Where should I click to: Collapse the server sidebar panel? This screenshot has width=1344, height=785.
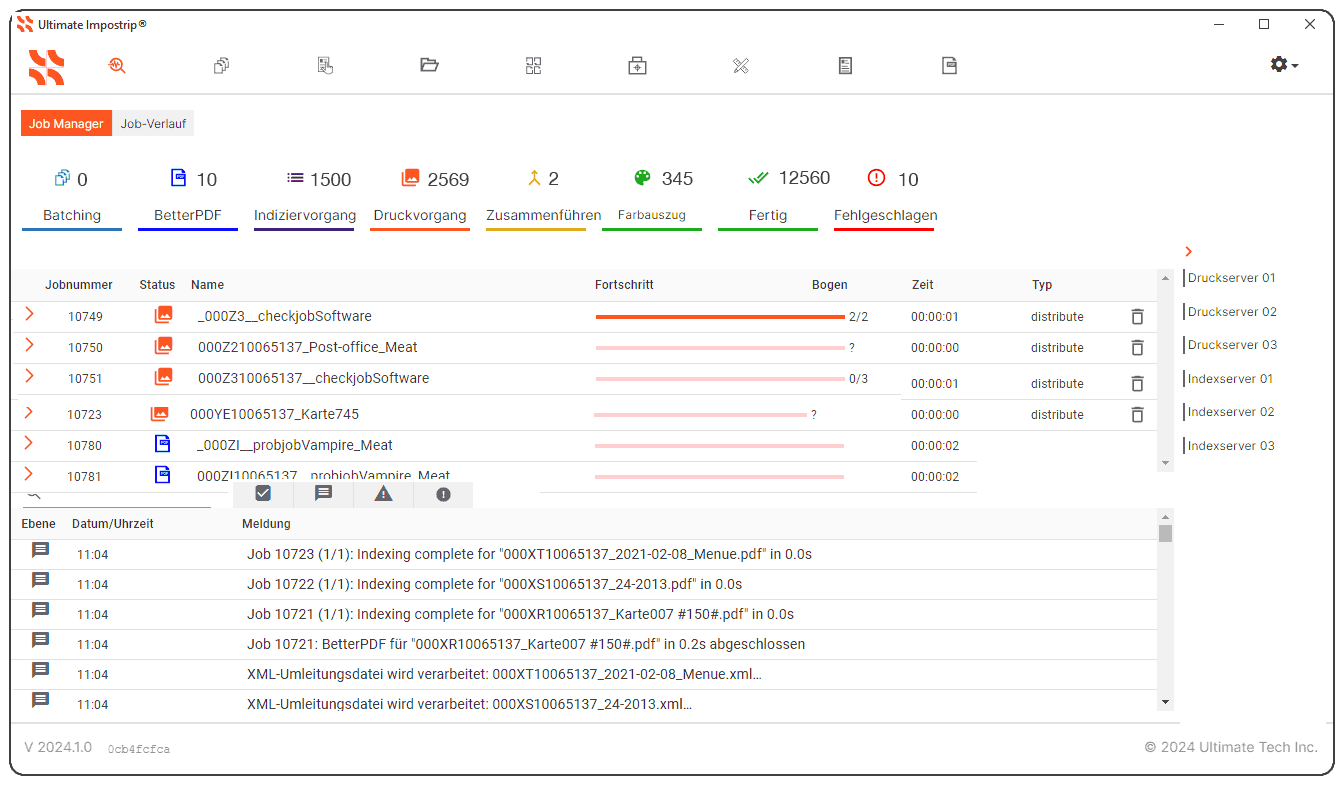(1189, 251)
